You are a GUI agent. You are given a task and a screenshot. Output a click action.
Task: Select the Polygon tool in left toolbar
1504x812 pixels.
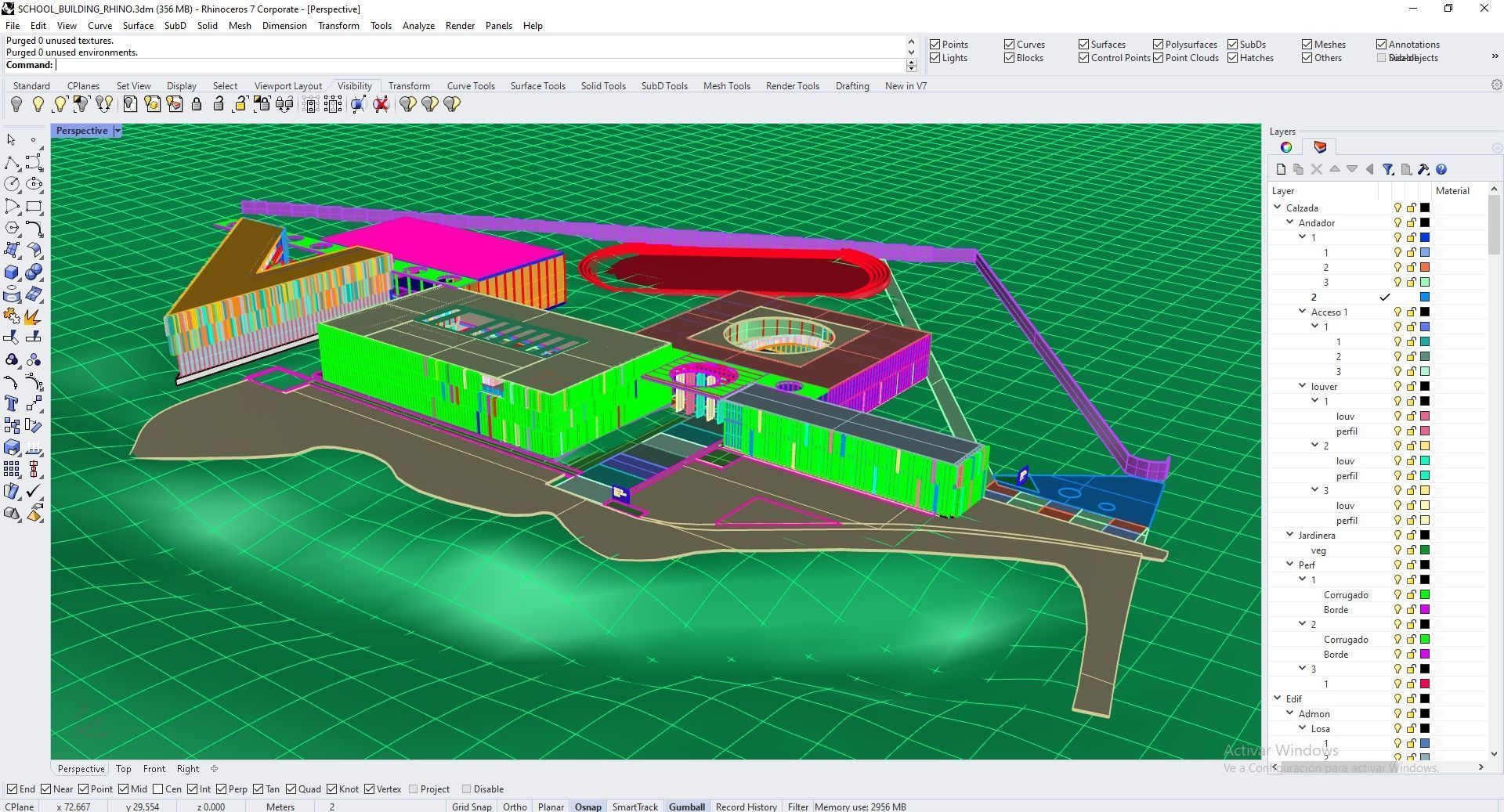(x=12, y=229)
